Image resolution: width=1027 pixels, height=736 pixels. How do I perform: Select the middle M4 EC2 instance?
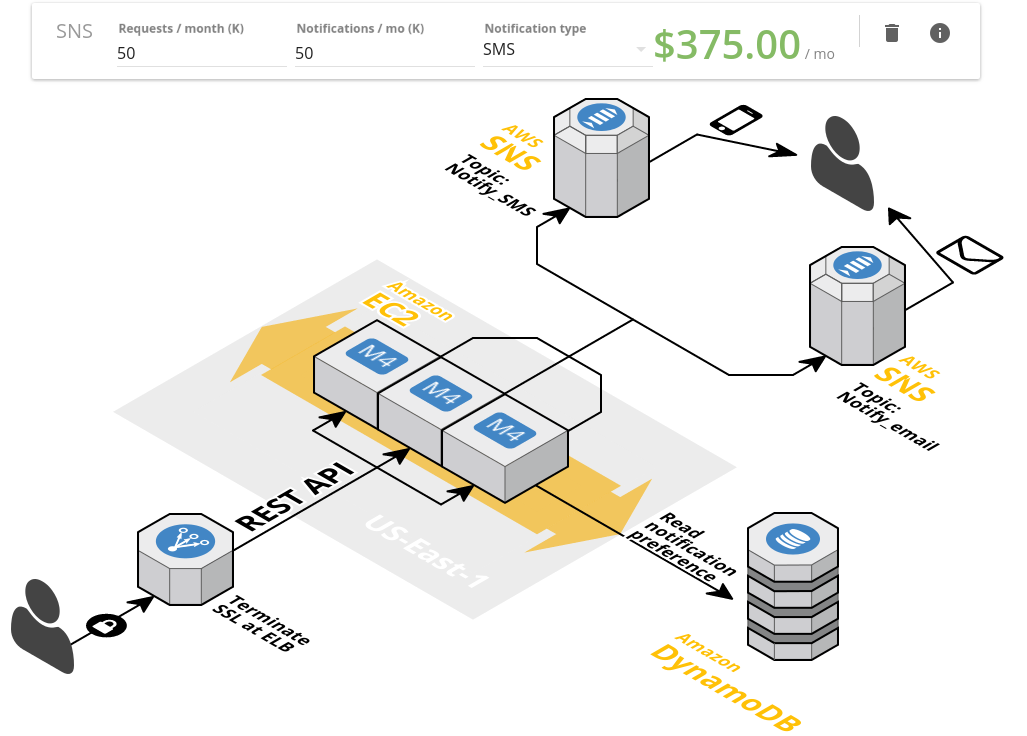pyautogui.click(x=440, y=392)
